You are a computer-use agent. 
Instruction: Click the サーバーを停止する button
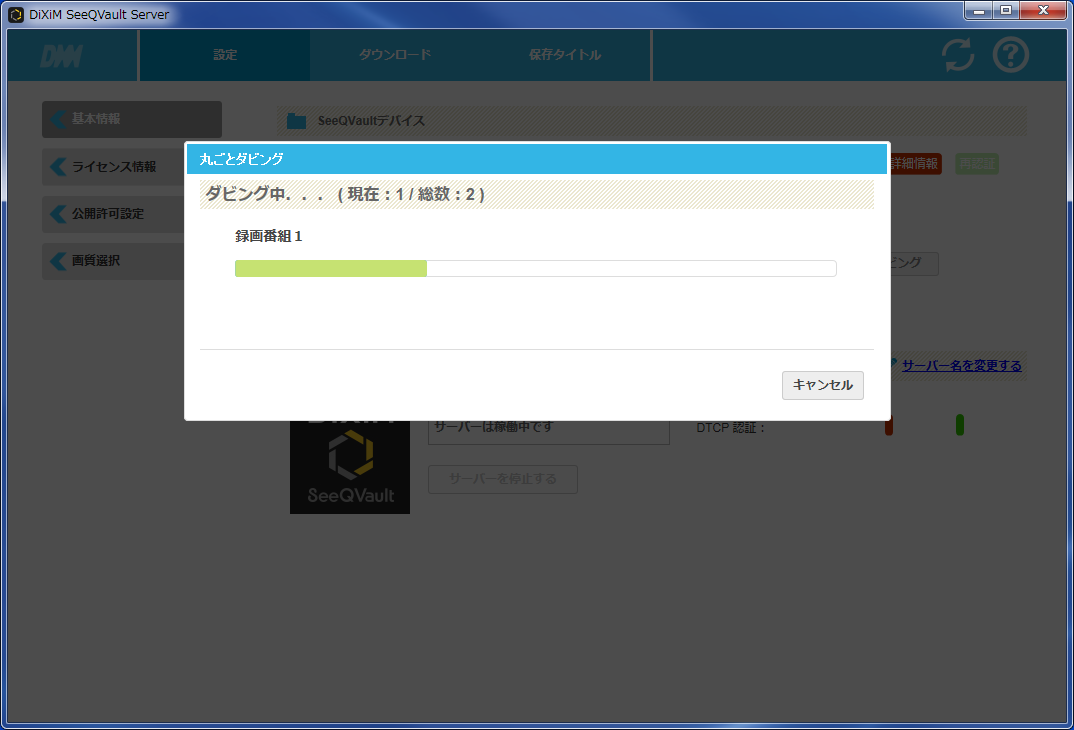tap(503, 479)
